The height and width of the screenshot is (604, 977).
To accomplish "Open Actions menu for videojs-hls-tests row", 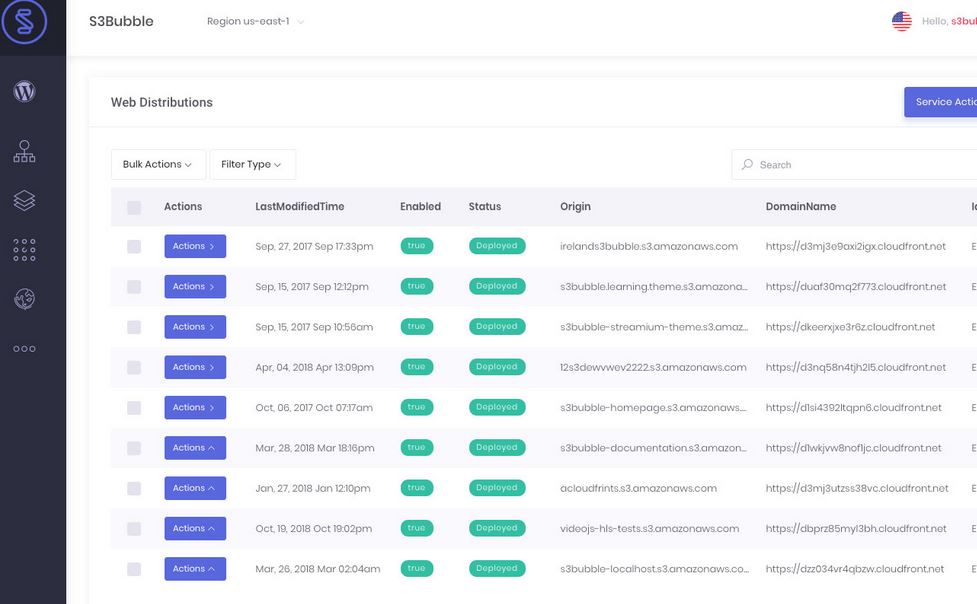I will [x=195, y=529].
